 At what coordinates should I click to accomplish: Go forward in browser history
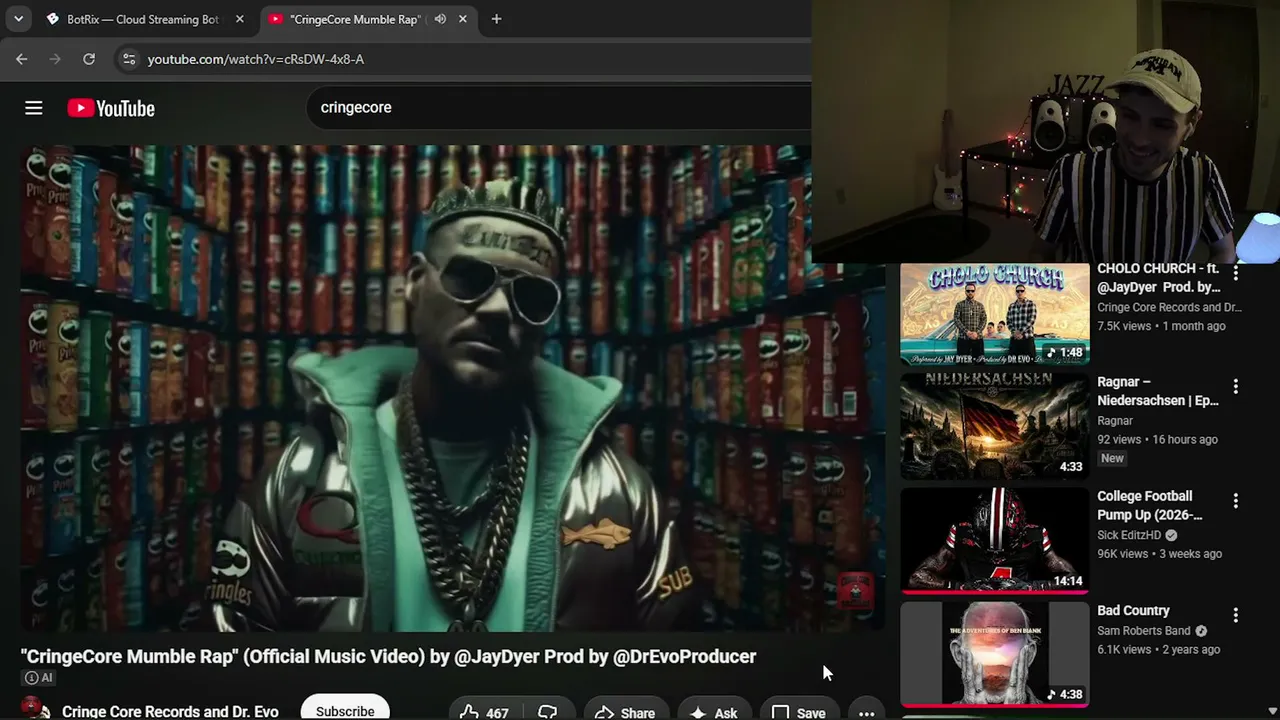coord(55,59)
